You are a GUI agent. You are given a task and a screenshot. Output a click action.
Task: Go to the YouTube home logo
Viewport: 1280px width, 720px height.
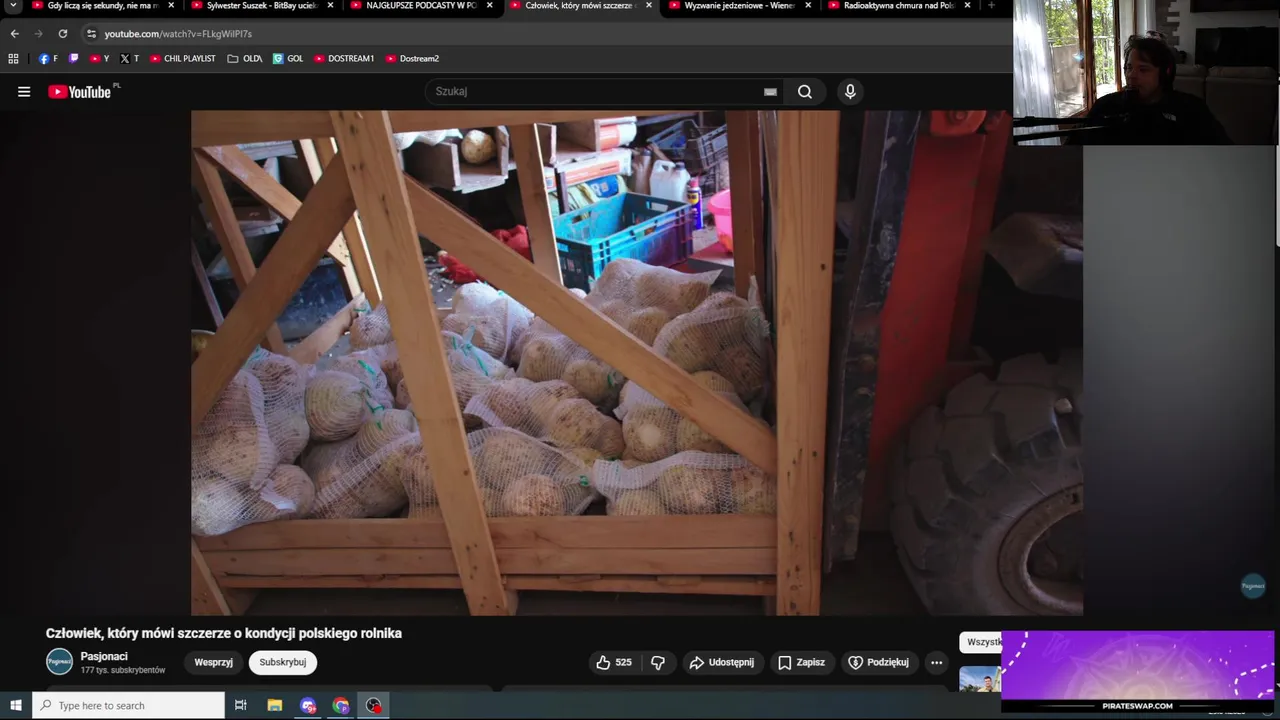80,92
